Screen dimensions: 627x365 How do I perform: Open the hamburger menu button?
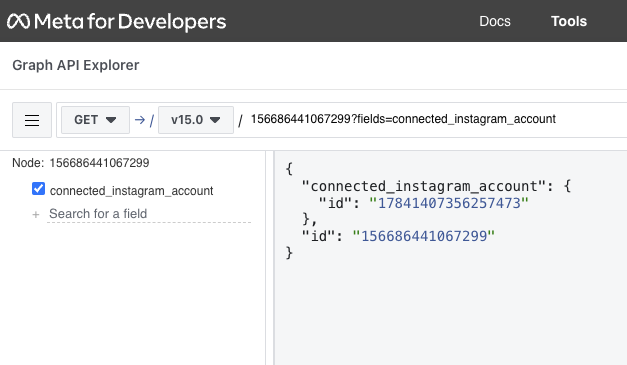(x=32, y=120)
